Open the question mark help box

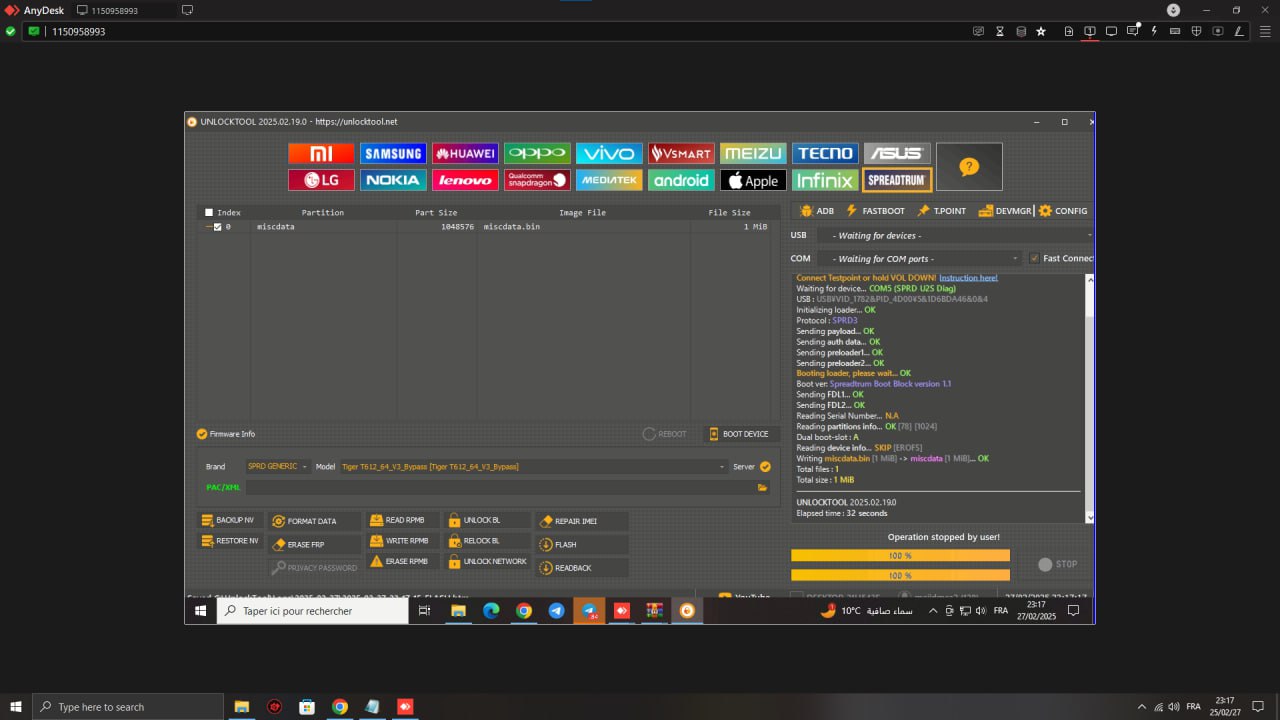pyautogui.click(x=969, y=167)
